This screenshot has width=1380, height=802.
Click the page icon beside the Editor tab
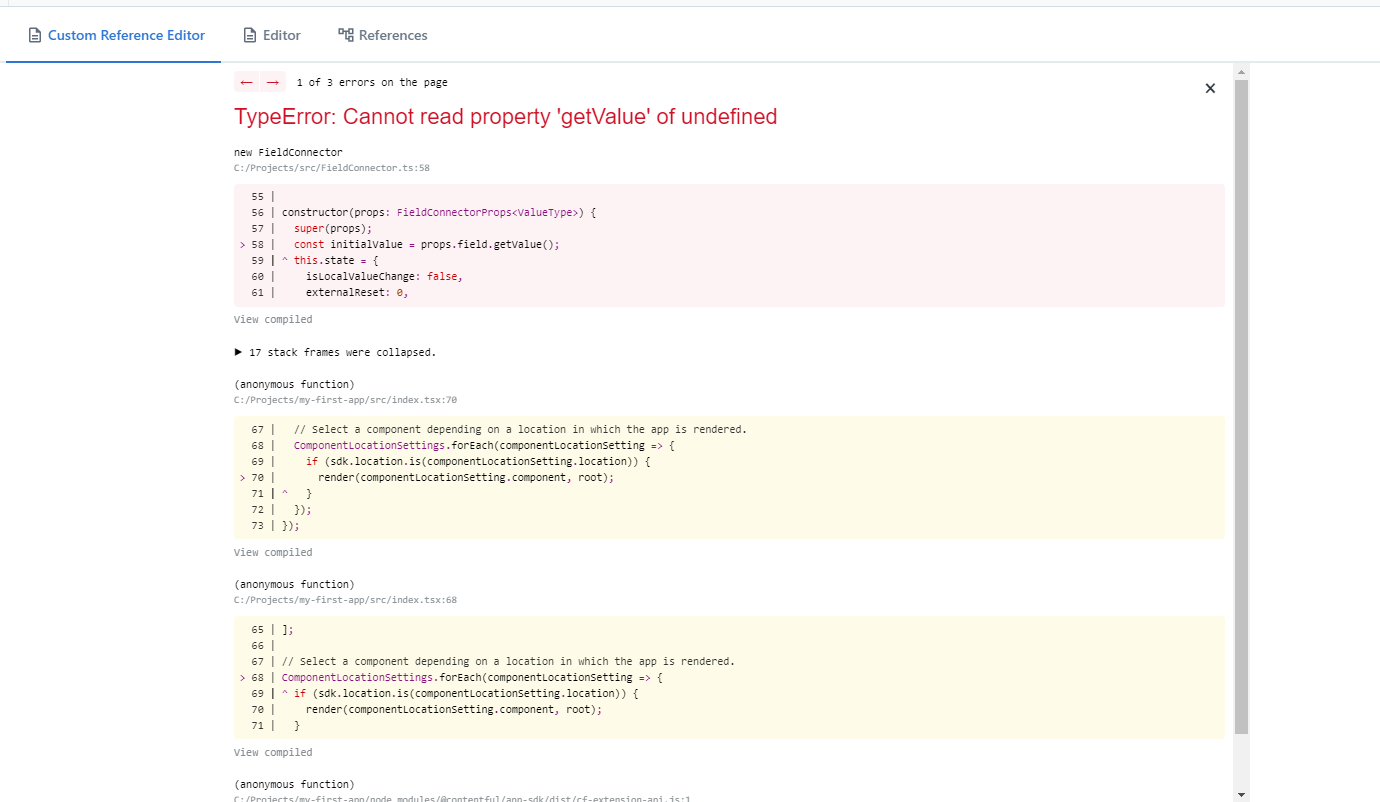point(248,34)
